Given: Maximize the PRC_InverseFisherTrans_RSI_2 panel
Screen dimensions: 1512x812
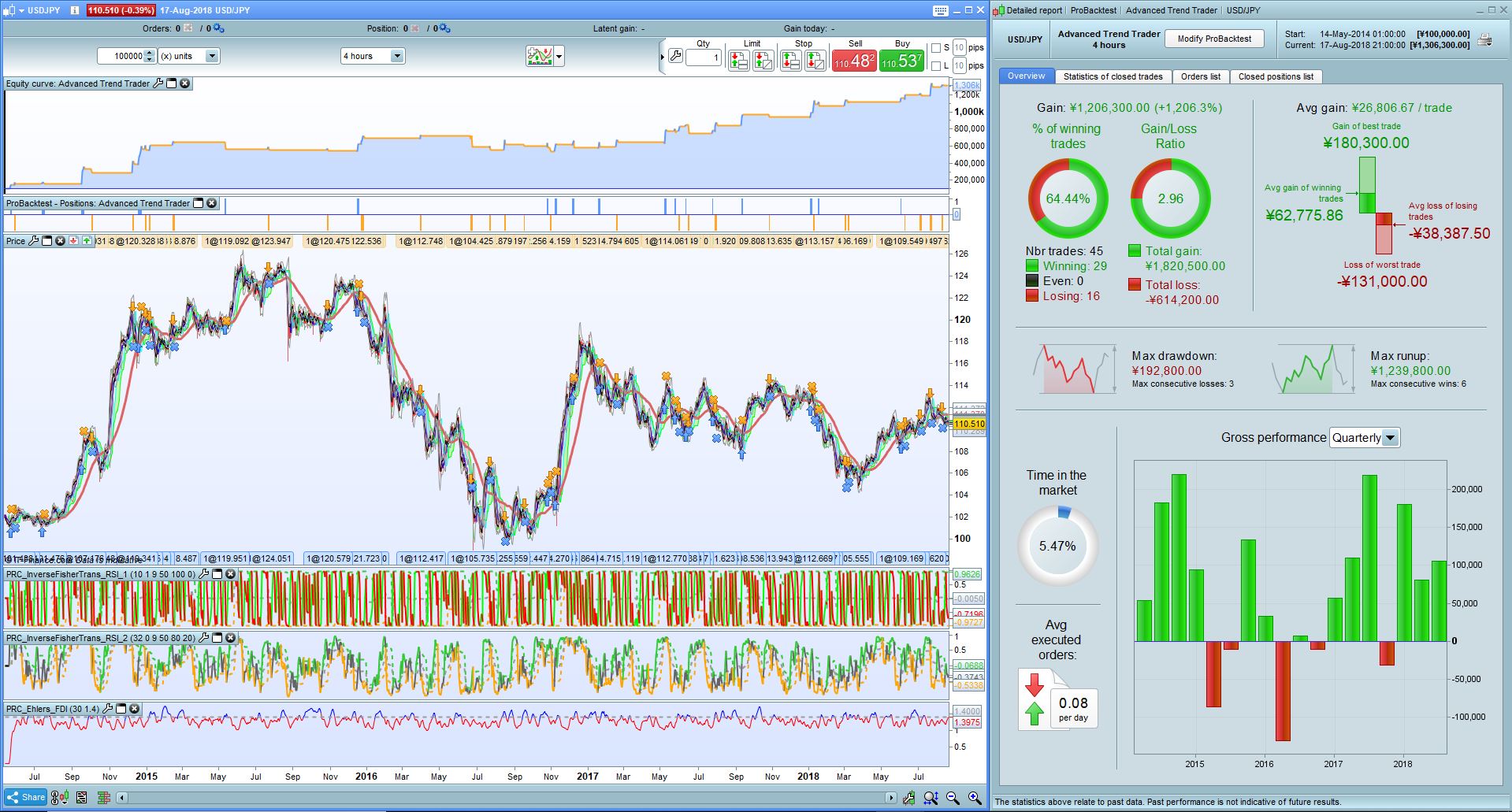Looking at the screenshot, I should [217, 638].
